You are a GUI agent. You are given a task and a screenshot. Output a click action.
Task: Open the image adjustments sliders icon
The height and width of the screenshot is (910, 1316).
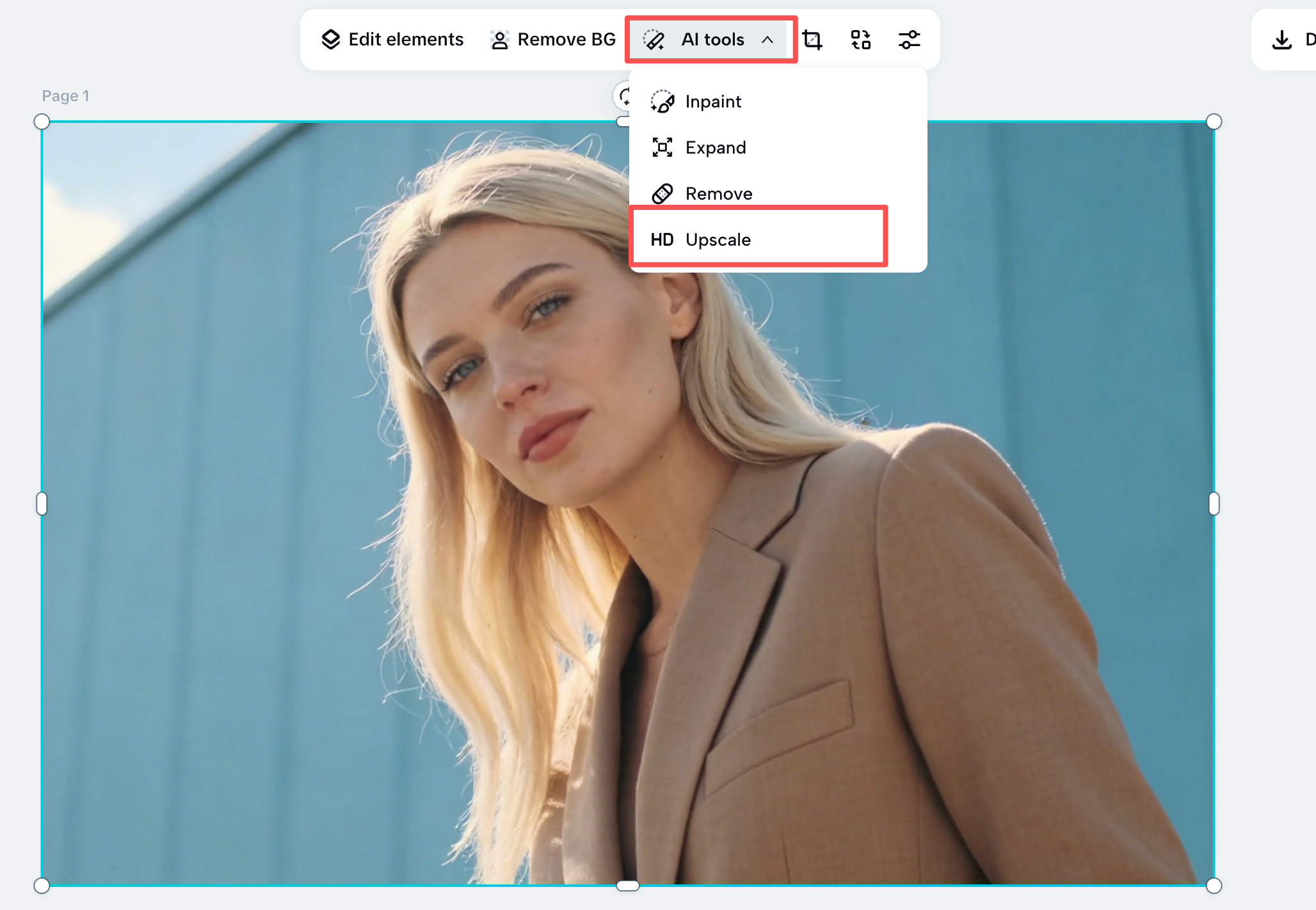pos(909,39)
